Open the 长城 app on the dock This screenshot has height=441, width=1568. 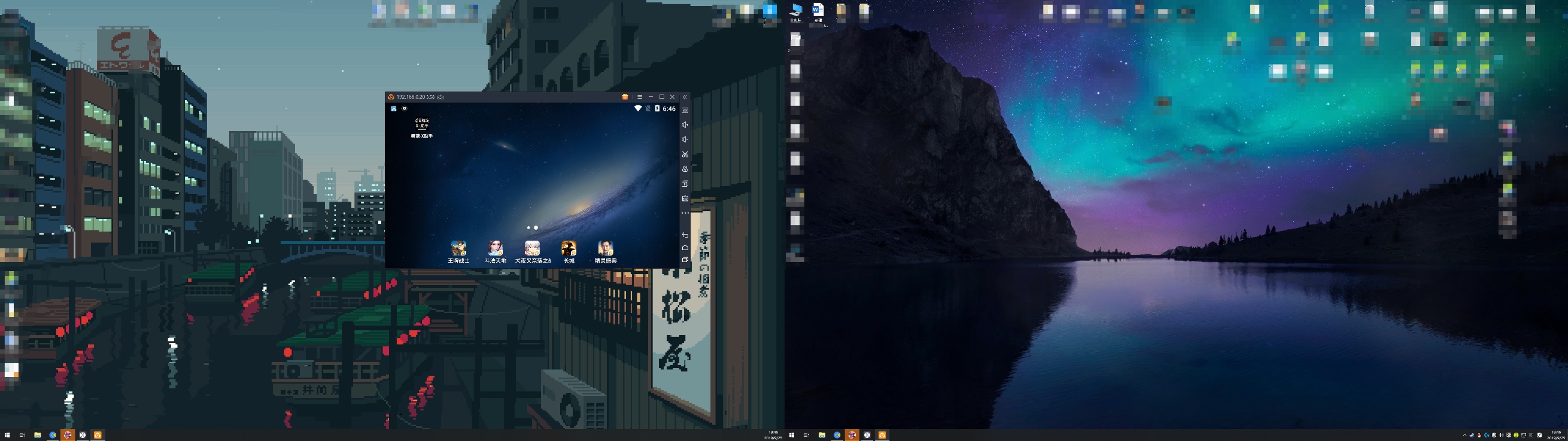click(569, 248)
